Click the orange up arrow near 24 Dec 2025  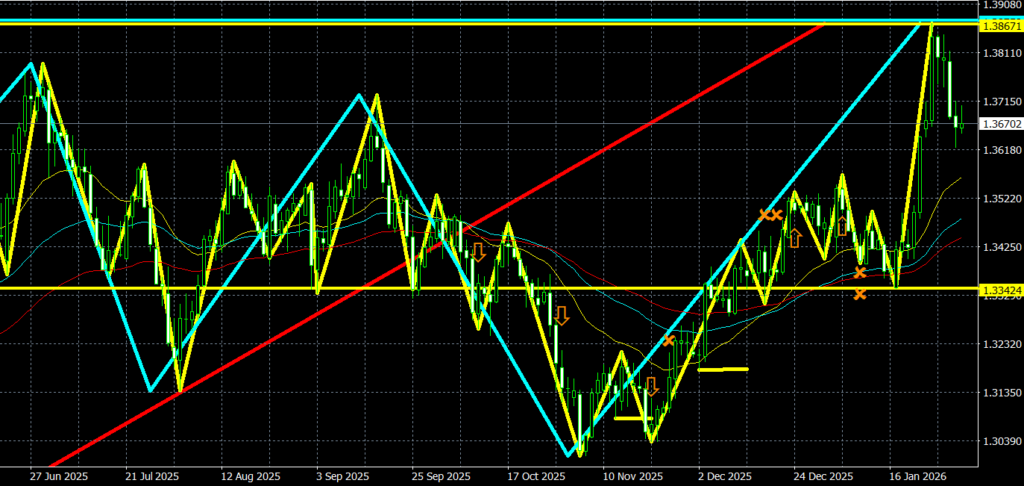pyautogui.click(x=843, y=224)
